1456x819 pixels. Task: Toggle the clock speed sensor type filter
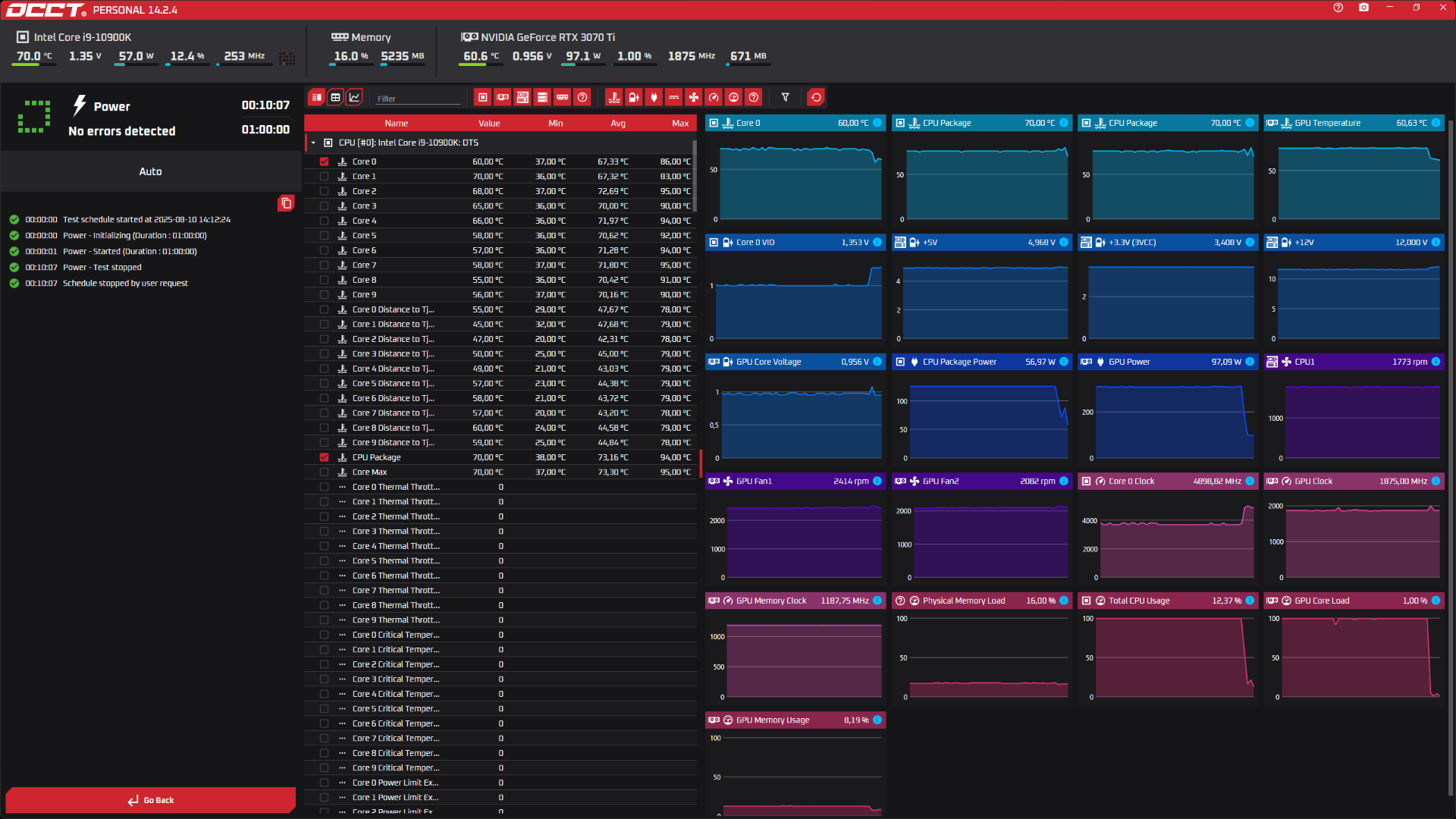click(714, 97)
